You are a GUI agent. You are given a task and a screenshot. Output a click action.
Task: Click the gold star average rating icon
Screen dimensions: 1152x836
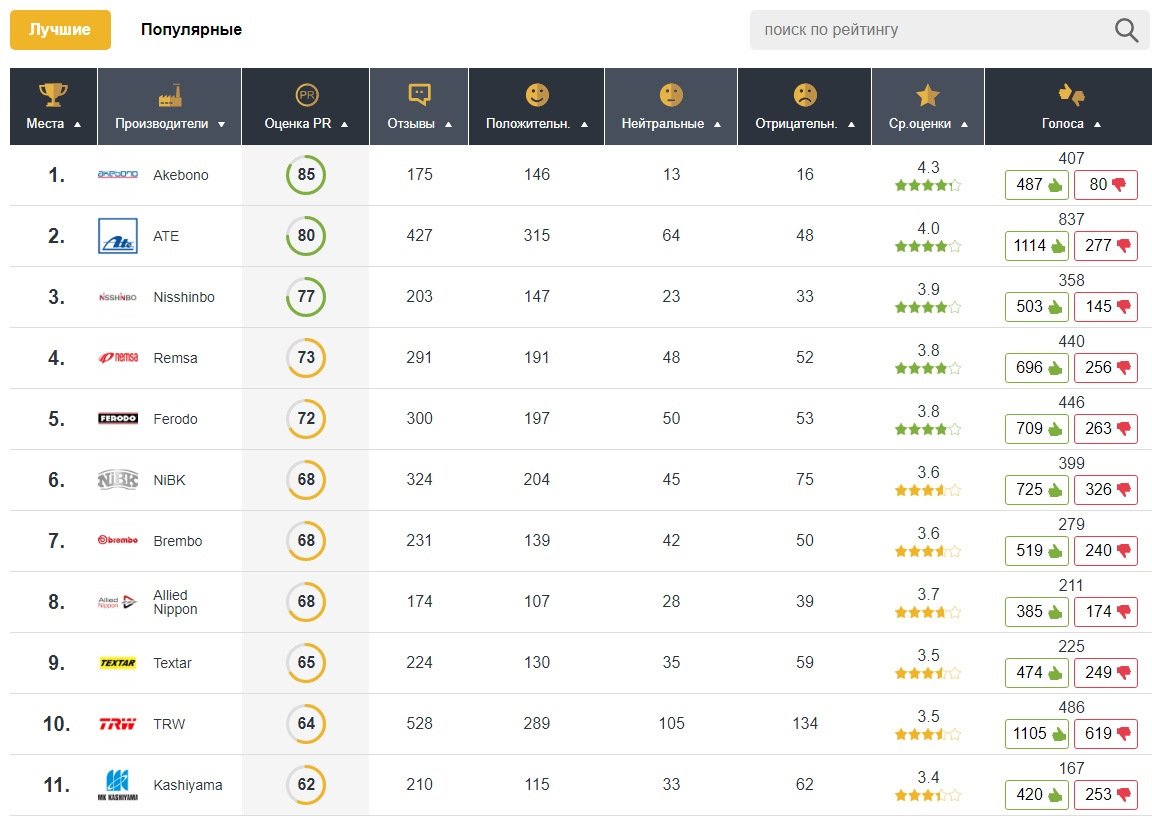coord(927,95)
